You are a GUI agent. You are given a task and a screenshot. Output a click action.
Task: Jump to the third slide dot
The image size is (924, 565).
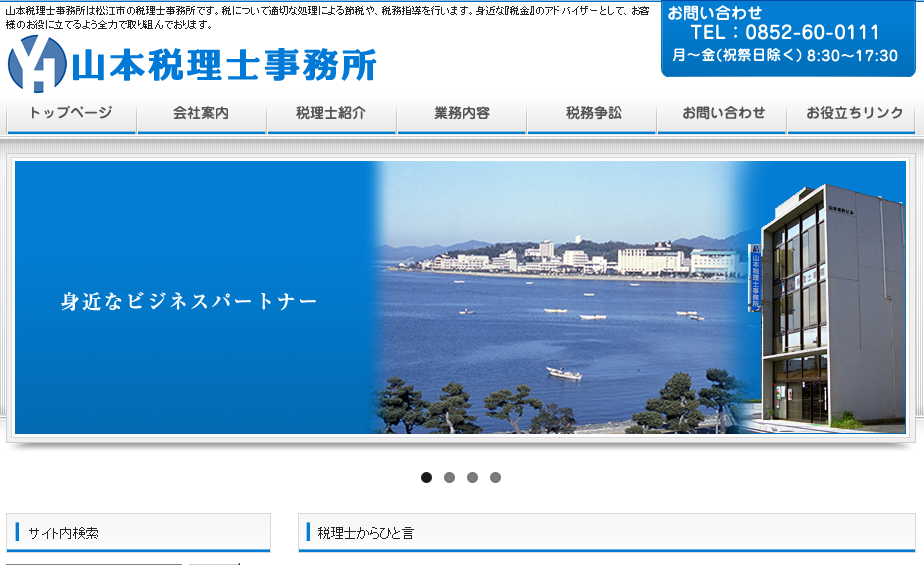473,477
